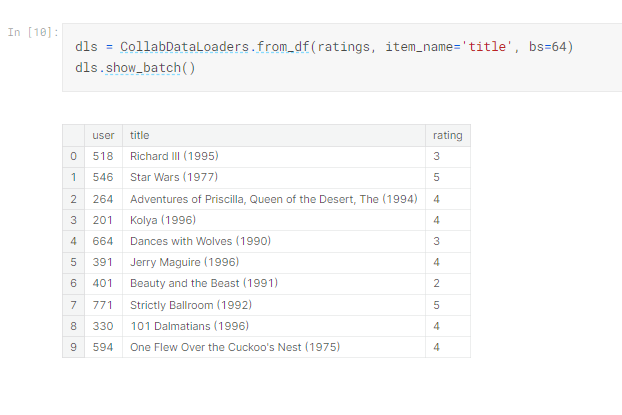Viewport: 622px width, 415px height.
Task: Click the rating value for Beauty and the Beast
Action: pyautogui.click(x=437, y=283)
